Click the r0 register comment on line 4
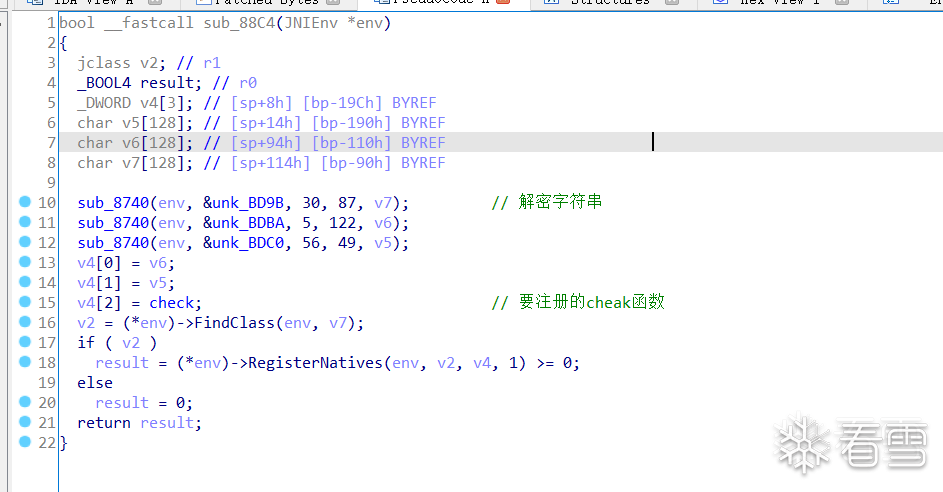943x492 pixels. pos(248,83)
